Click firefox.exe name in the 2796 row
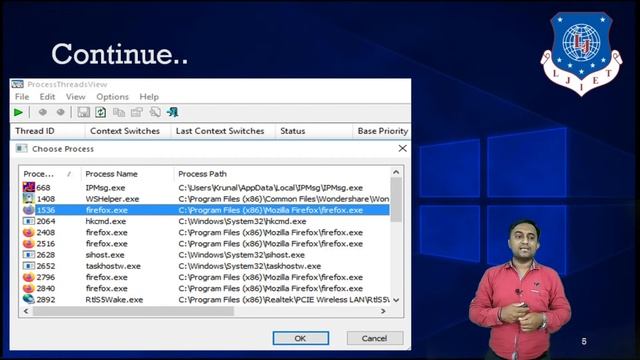The width and height of the screenshot is (640, 360). [107, 277]
